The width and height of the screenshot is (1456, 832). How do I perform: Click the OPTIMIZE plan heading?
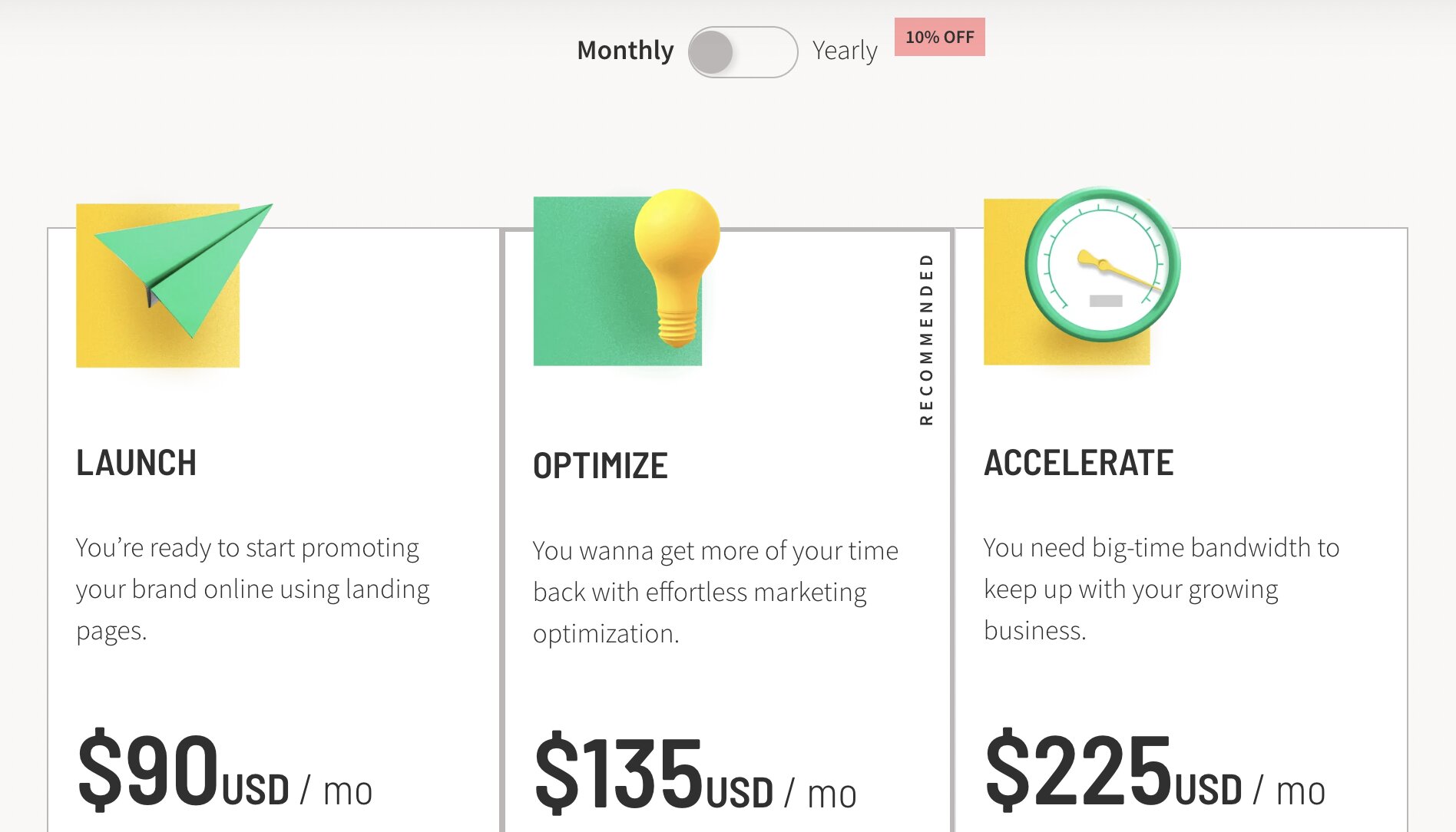pyautogui.click(x=601, y=466)
